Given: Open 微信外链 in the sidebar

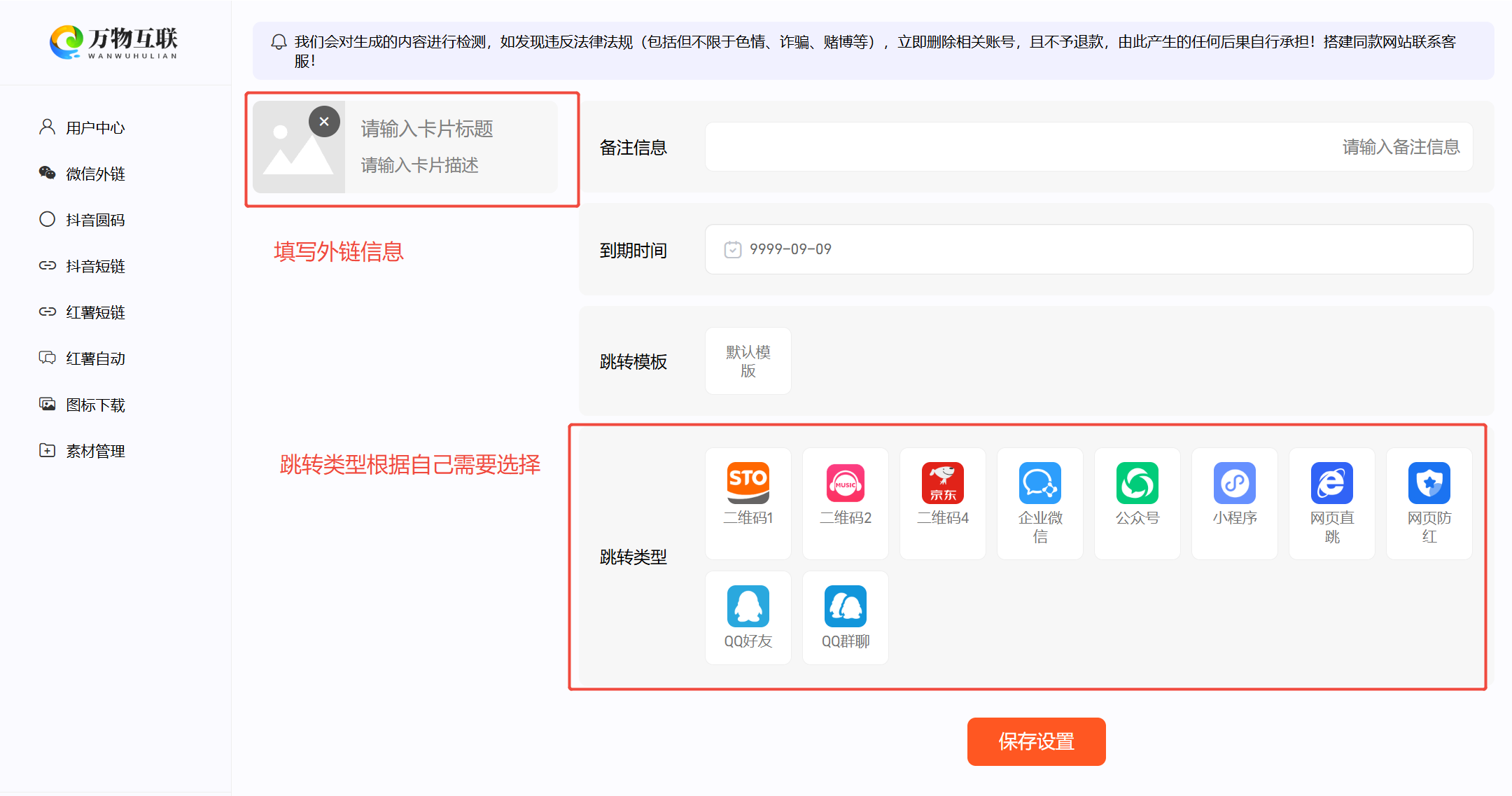Looking at the screenshot, I should click(x=82, y=174).
